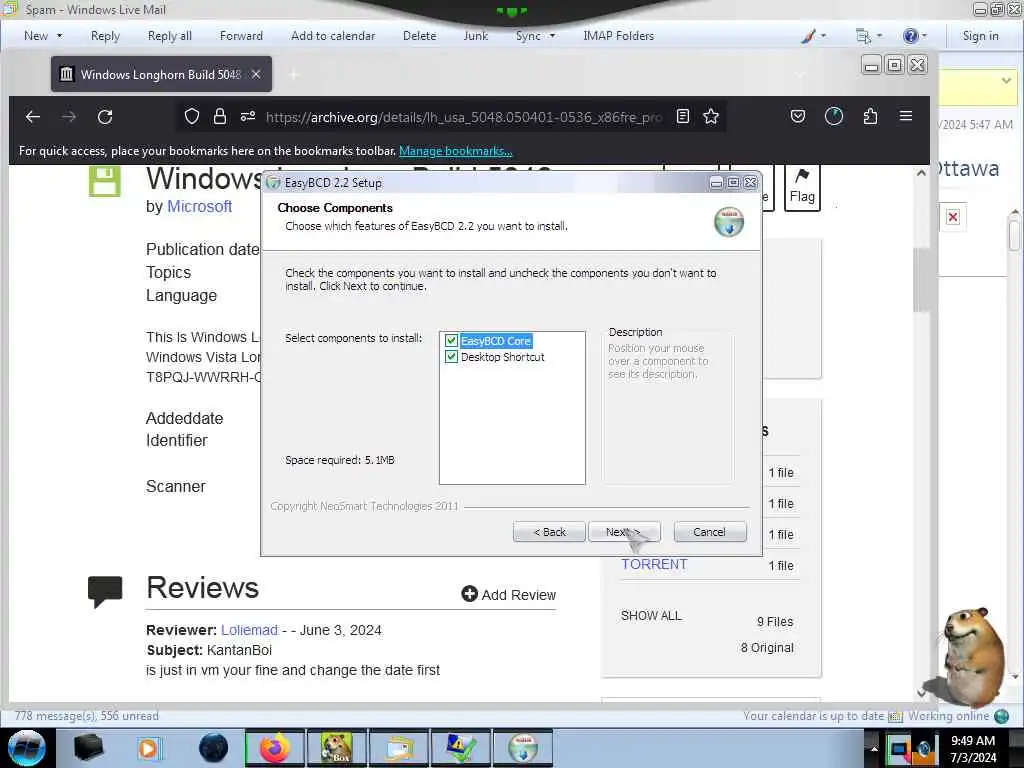The height and width of the screenshot is (768, 1024).
Task: Click the Flag button on archive page
Action: [x=802, y=187]
